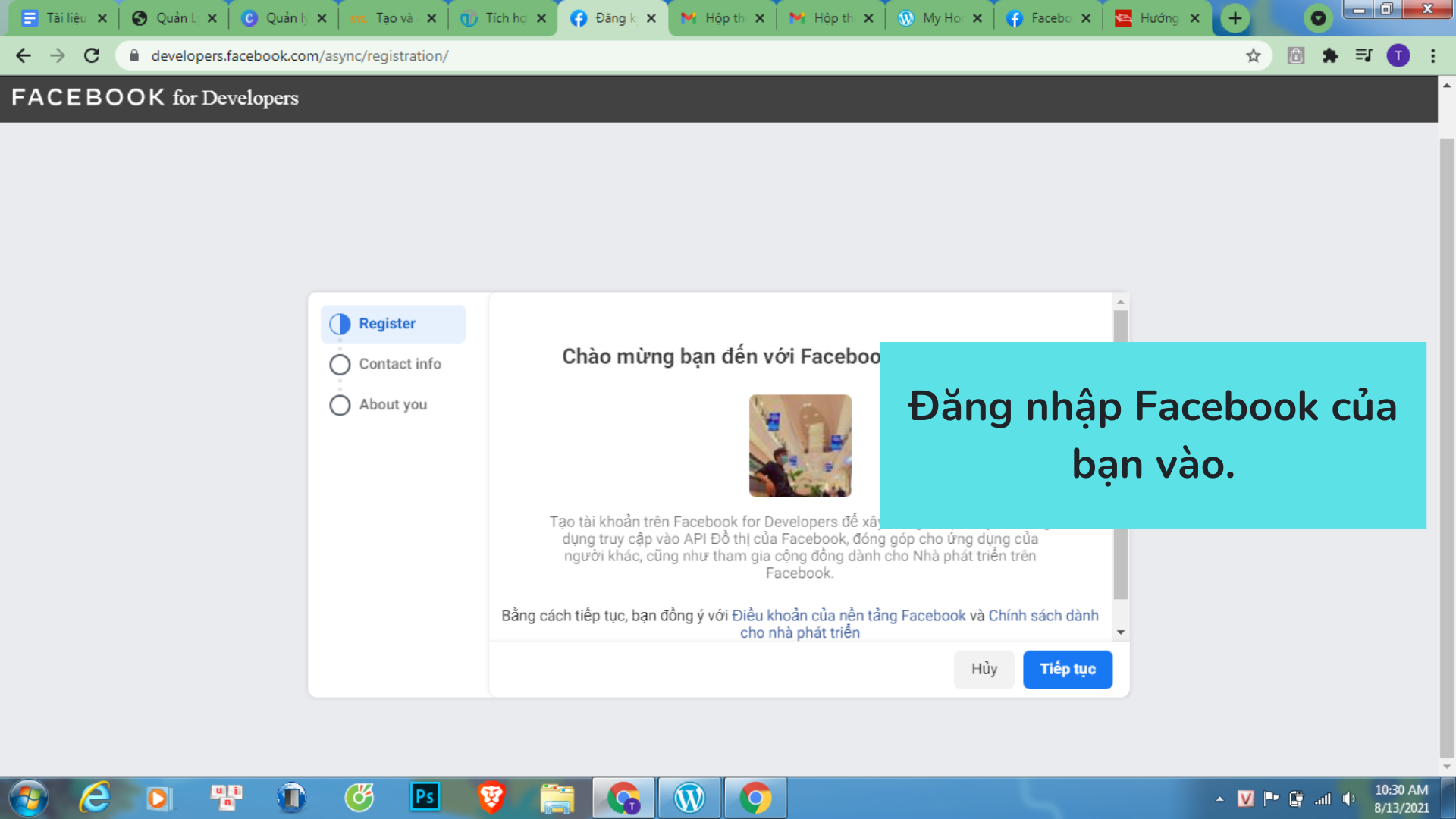Open the profile avatar T in Chrome toolbar
Viewport: 1456px width, 819px height.
pyautogui.click(x=1398, y=55)
